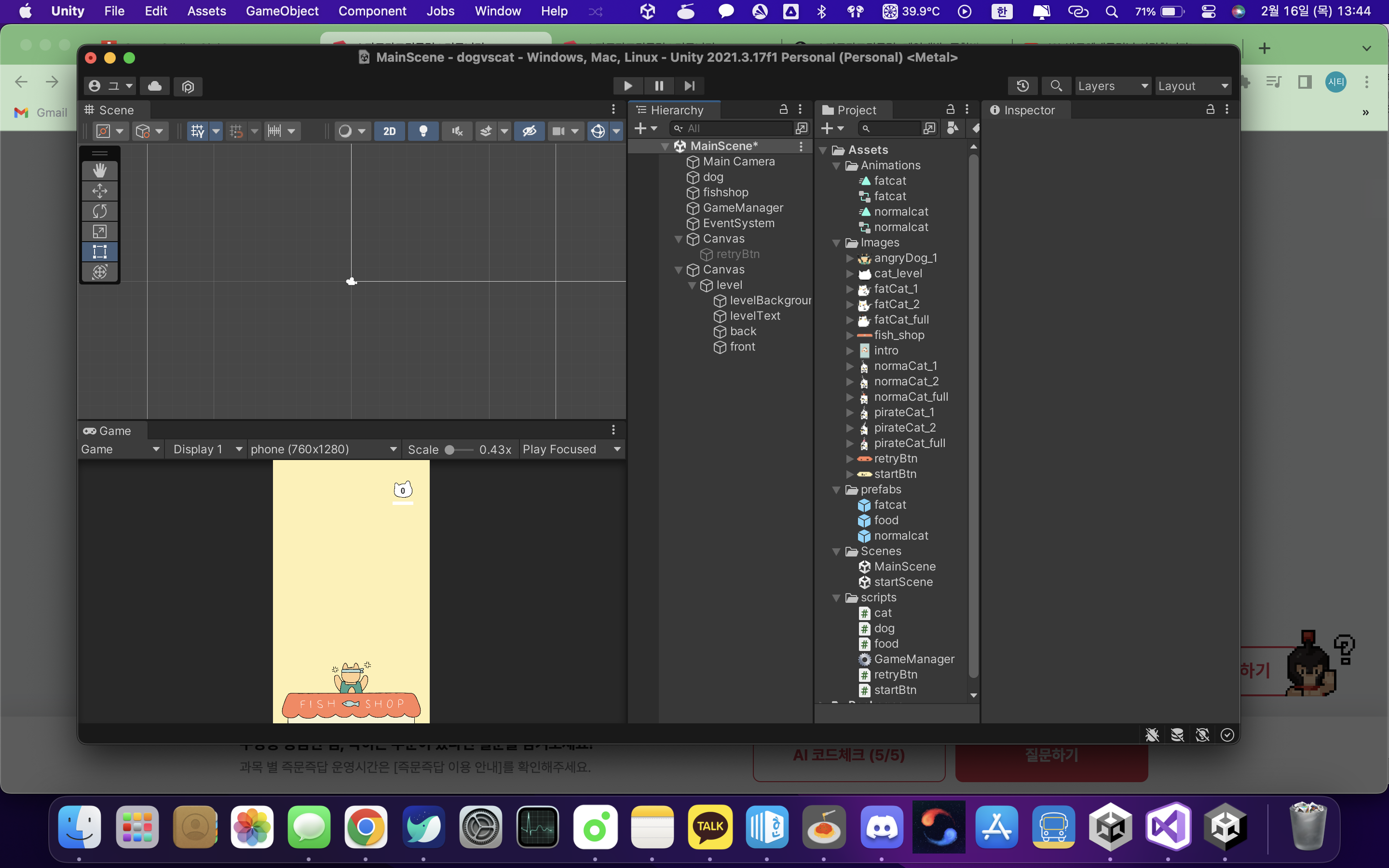Select the Hand (View) tool

(100, 171)
